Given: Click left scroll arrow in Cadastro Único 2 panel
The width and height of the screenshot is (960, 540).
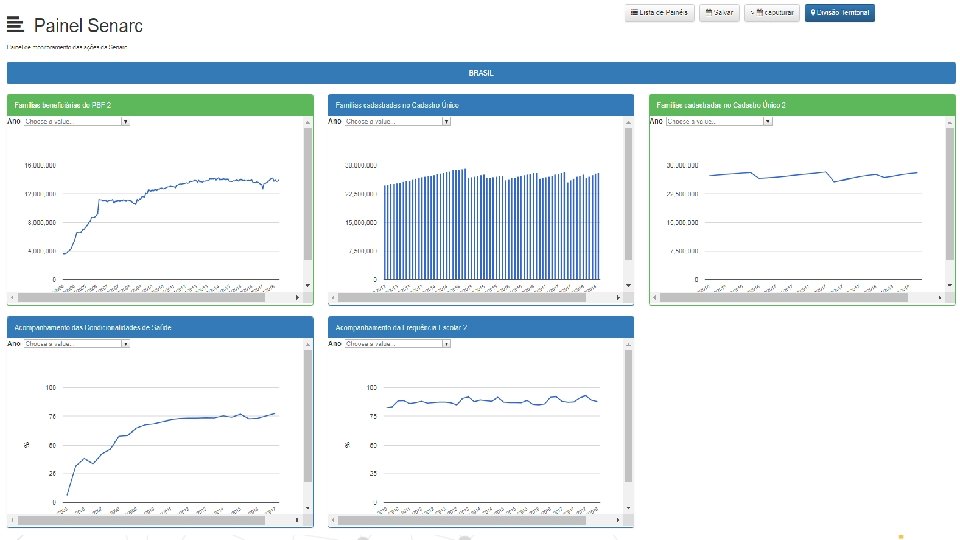Looking at the screenshot, I should pos(654,298).
